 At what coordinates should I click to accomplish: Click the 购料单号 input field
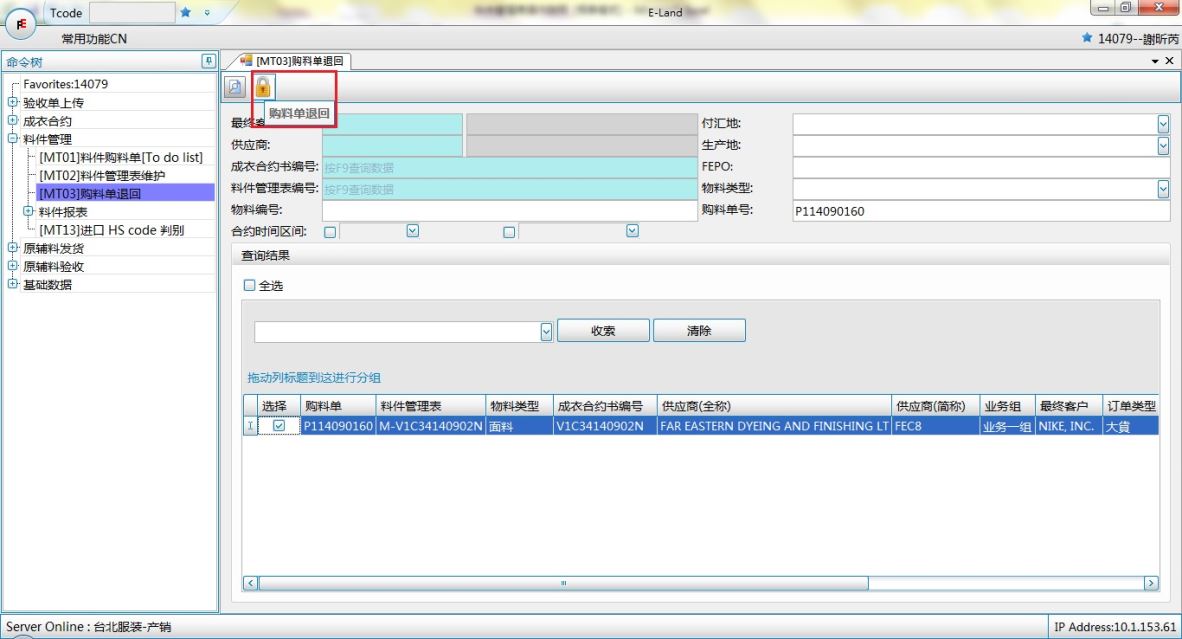(980, 211)
